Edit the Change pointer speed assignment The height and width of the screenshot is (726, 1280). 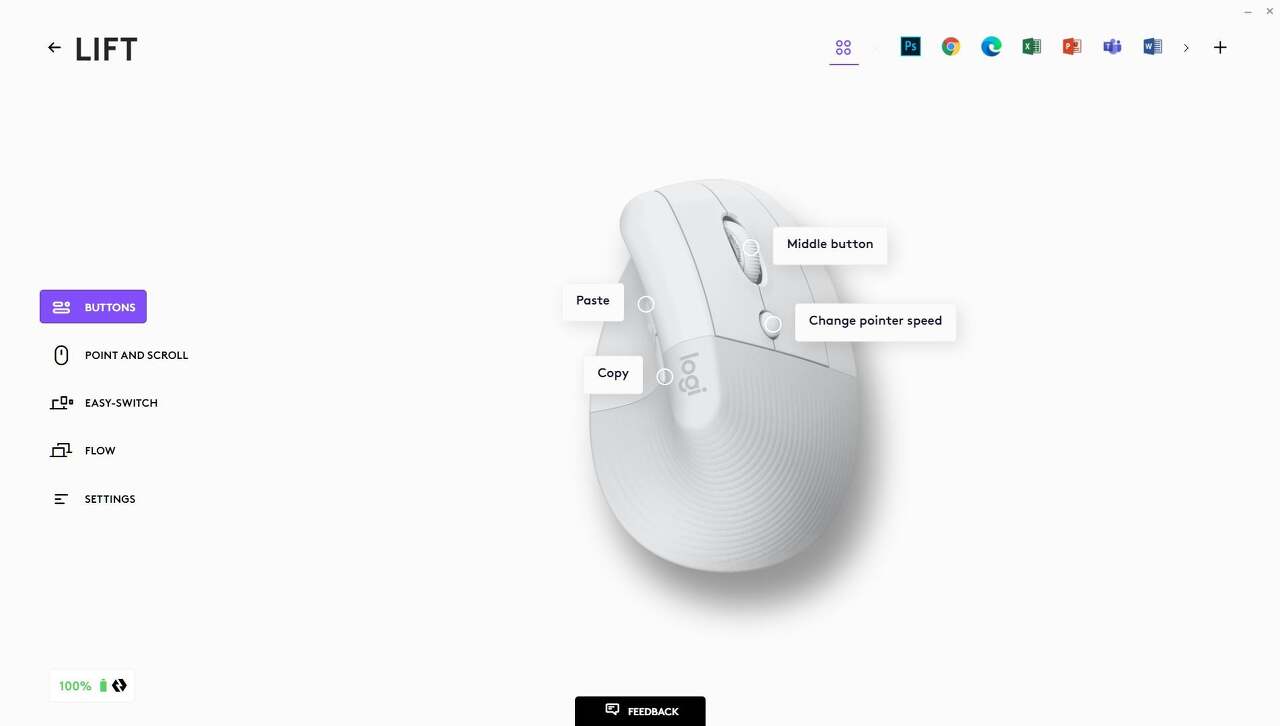(875, 321)
